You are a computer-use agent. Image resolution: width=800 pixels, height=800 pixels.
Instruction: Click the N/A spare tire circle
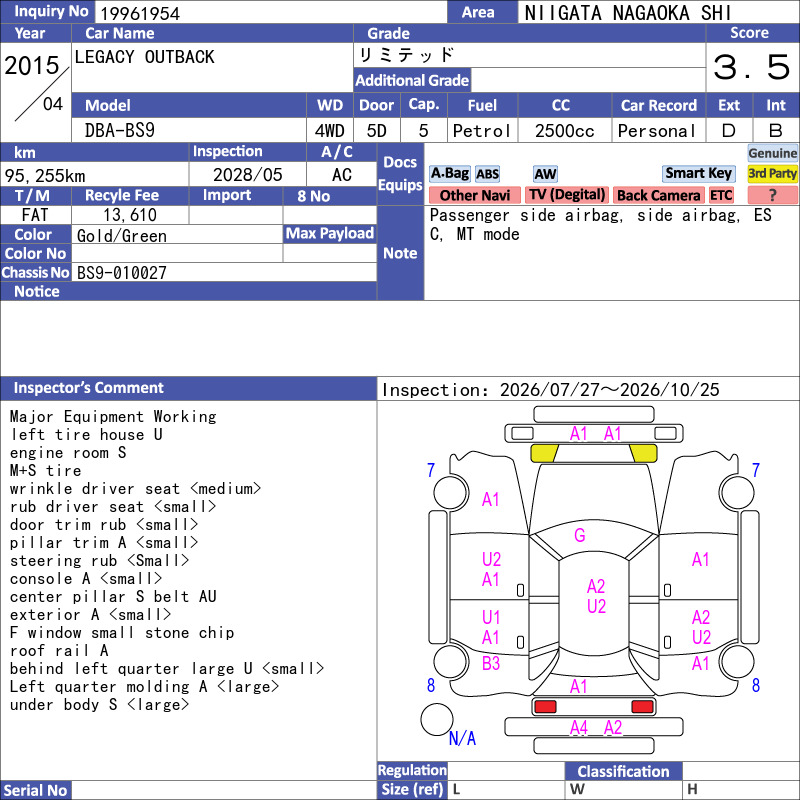coord(437,719)
